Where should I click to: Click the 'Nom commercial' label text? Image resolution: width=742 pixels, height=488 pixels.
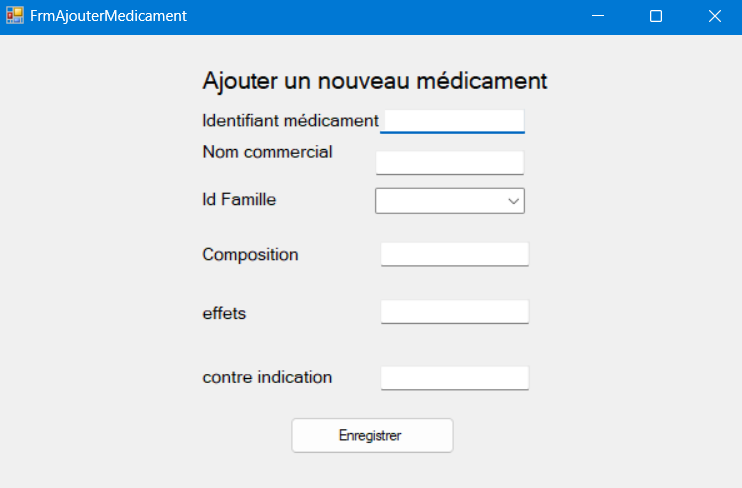pos(267,152)
